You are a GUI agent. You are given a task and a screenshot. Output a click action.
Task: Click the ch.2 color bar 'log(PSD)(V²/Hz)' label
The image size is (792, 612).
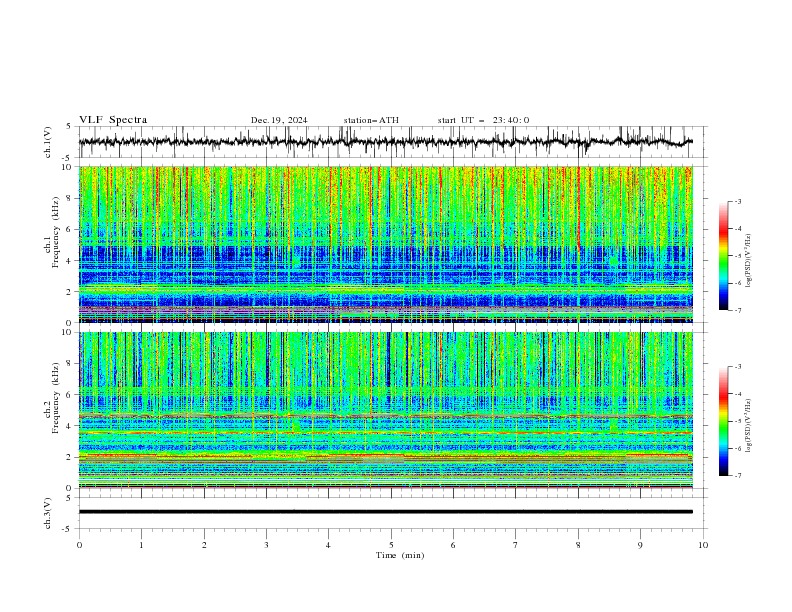point(749,425)
